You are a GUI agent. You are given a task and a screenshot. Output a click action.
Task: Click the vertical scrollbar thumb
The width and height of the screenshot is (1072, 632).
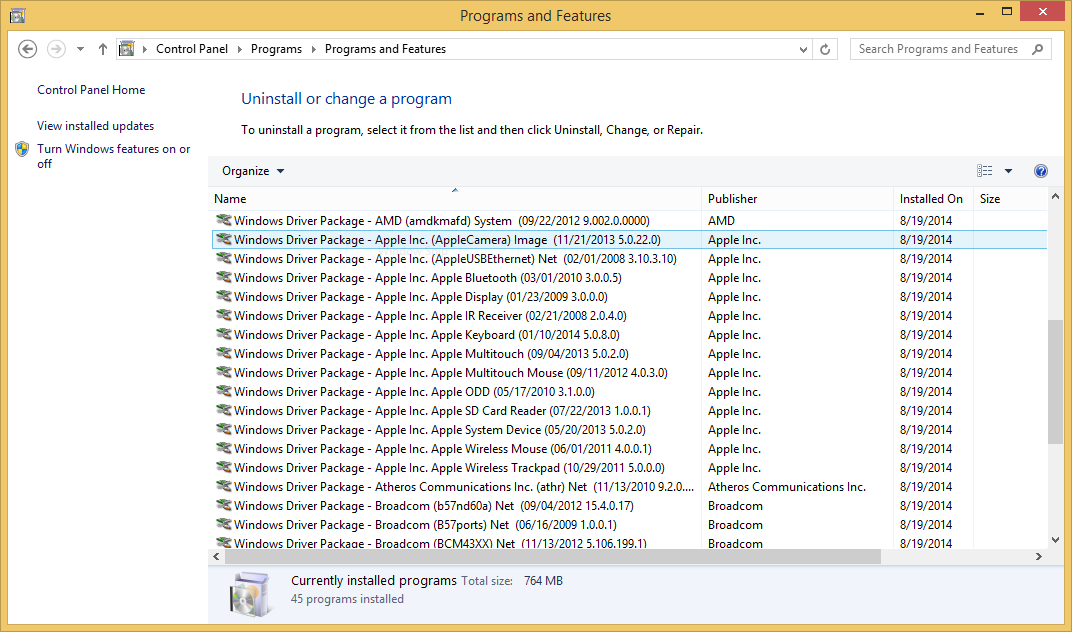1055,382
